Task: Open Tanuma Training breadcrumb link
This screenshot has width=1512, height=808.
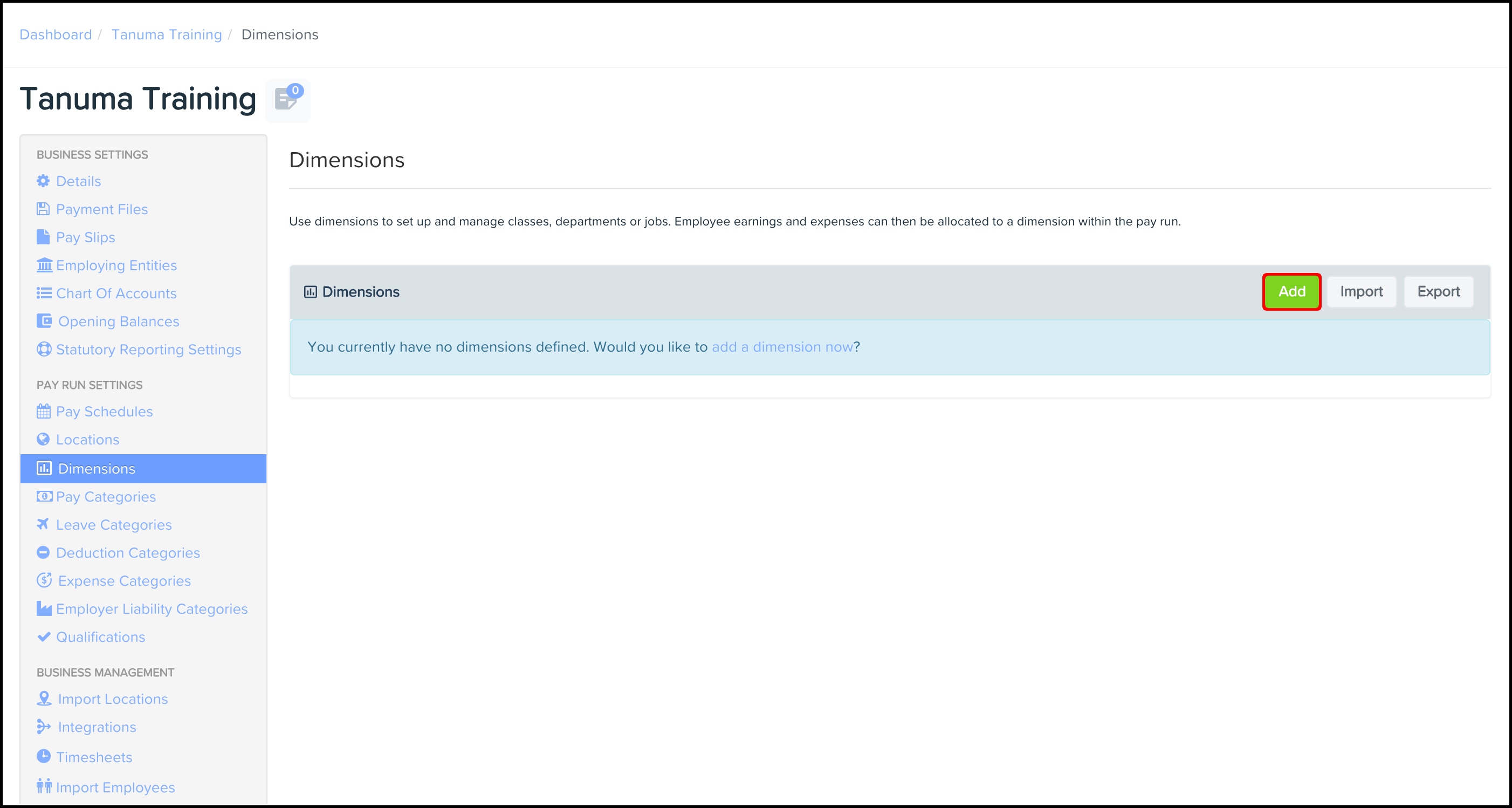Action: (167, 35)
